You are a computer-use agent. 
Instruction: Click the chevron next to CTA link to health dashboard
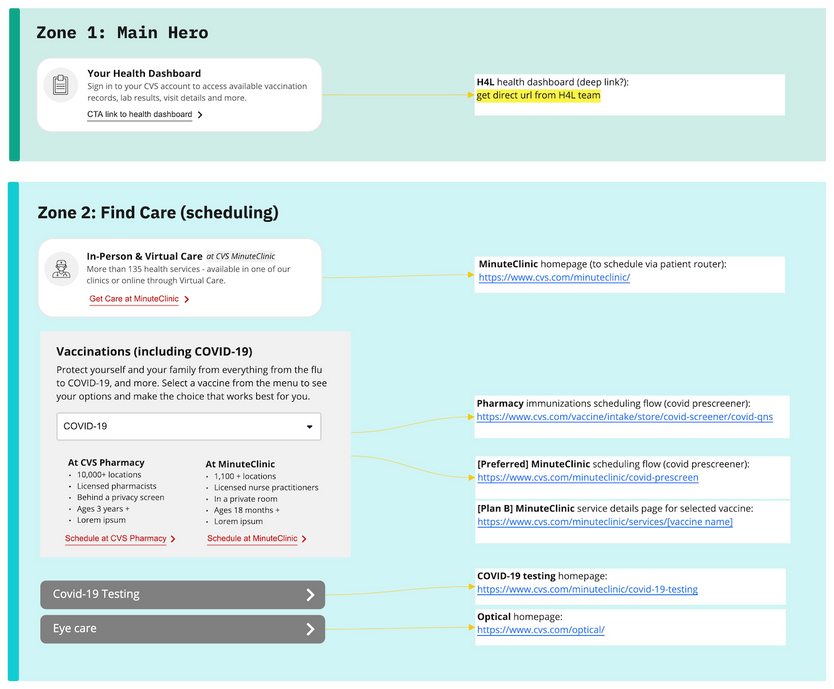(200, 114)
